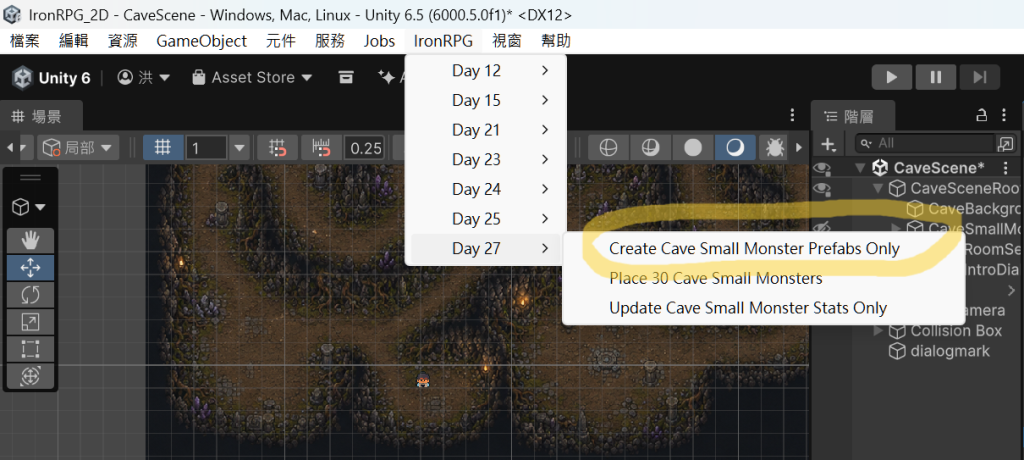Select the dialogmark object in Hierarchy
This screenshot has height=460, width=1024.
click(950, 352)
